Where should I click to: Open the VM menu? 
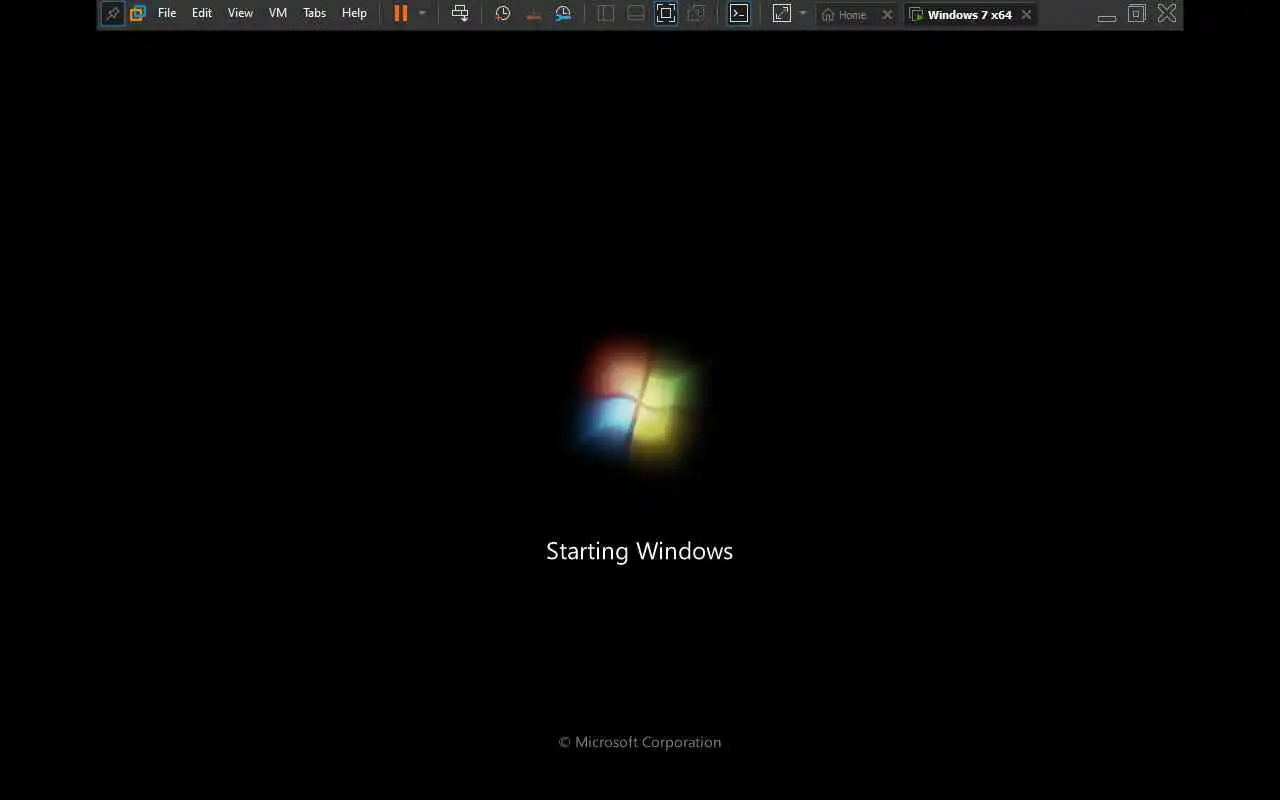pos(278,14)
